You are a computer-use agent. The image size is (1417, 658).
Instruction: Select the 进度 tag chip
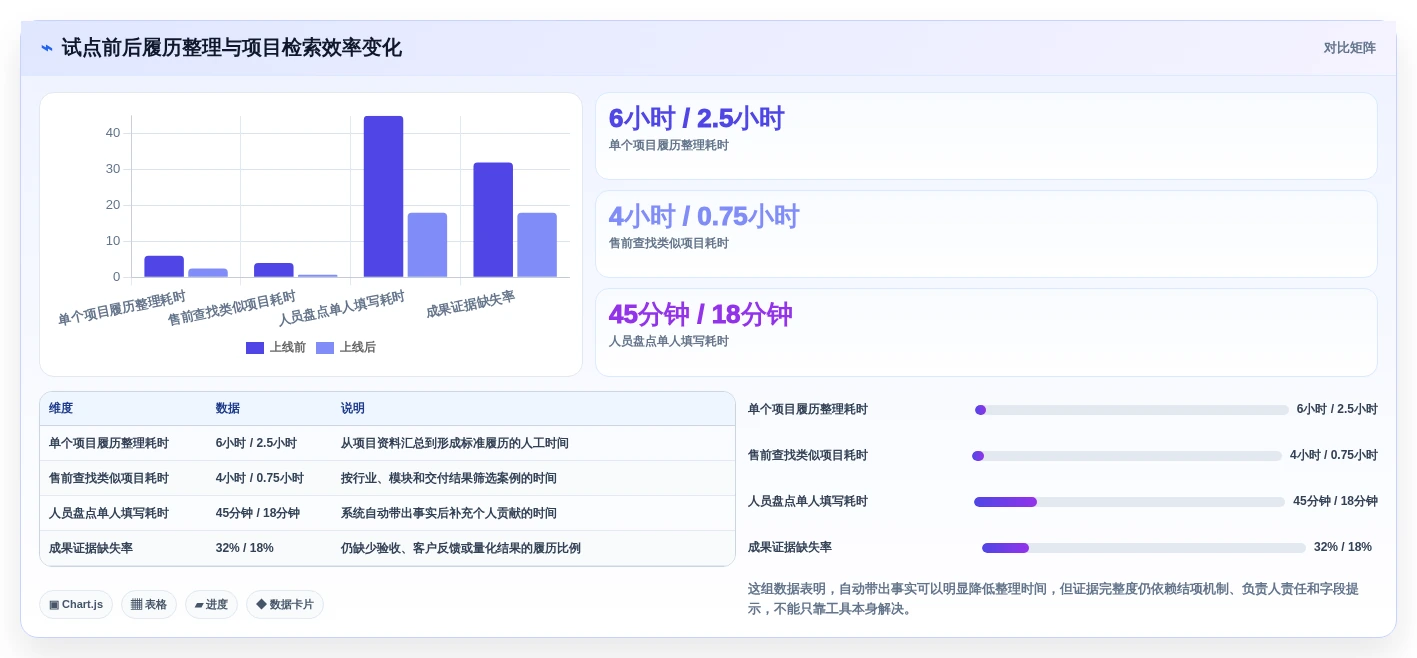tap(211, 604)
